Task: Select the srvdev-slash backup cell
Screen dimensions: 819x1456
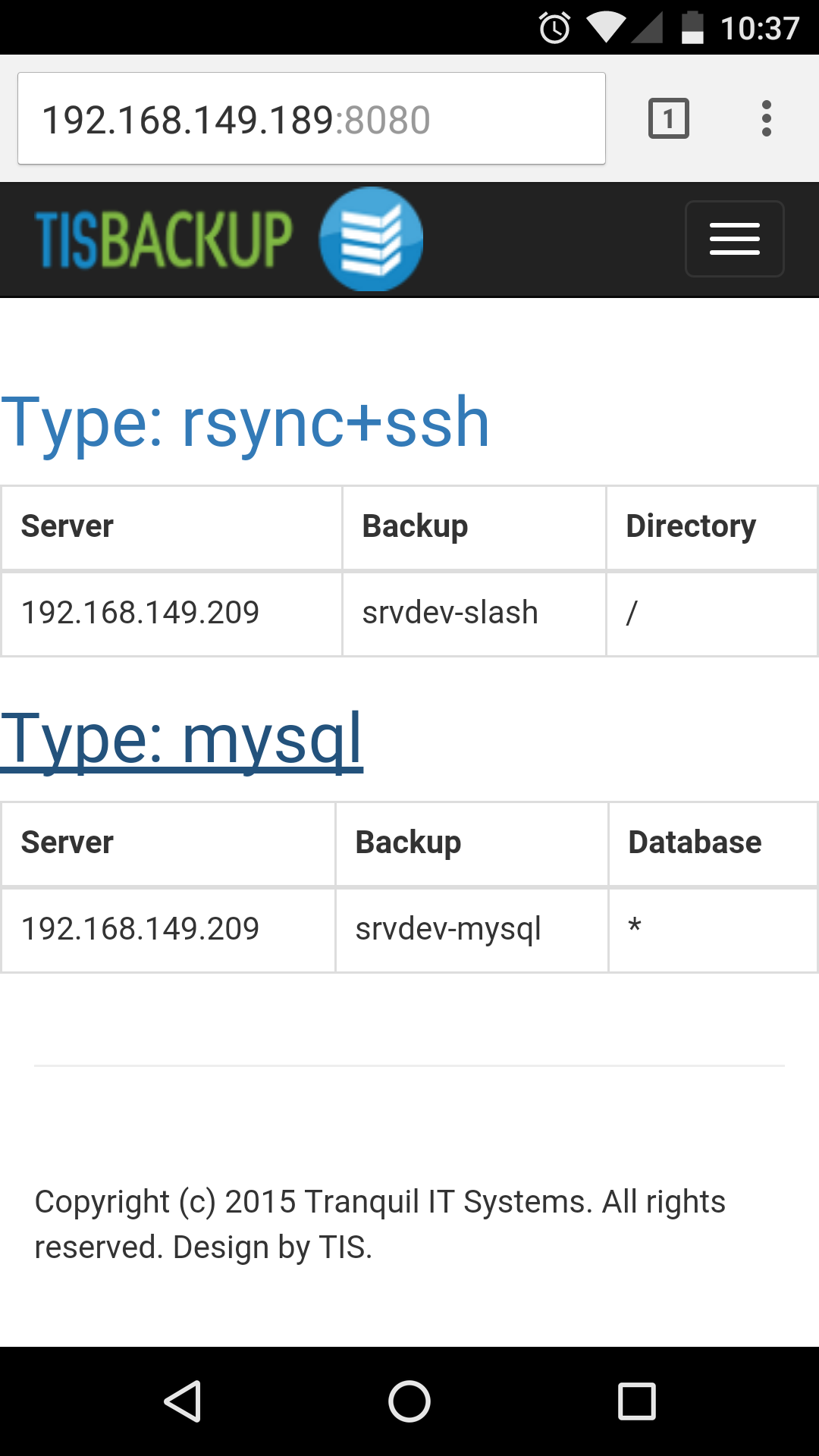Action: click(x=450, y=613)
